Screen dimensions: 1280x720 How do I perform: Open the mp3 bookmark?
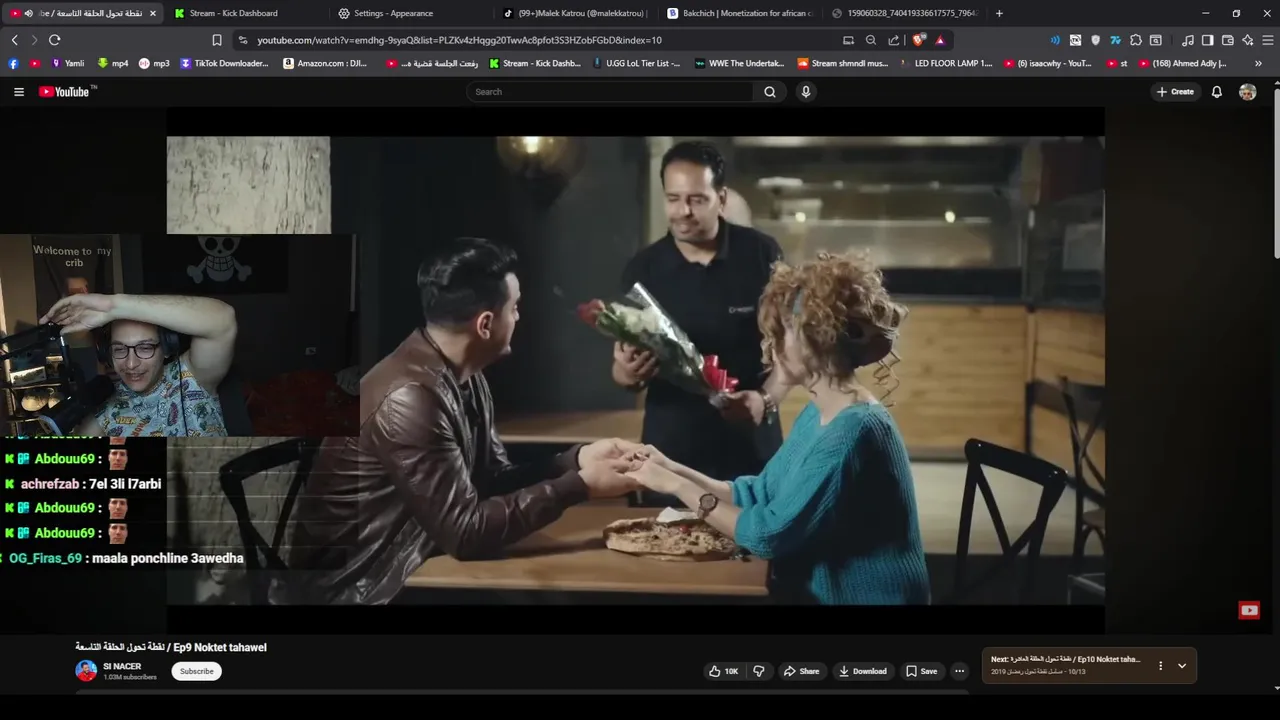(154, 63)
